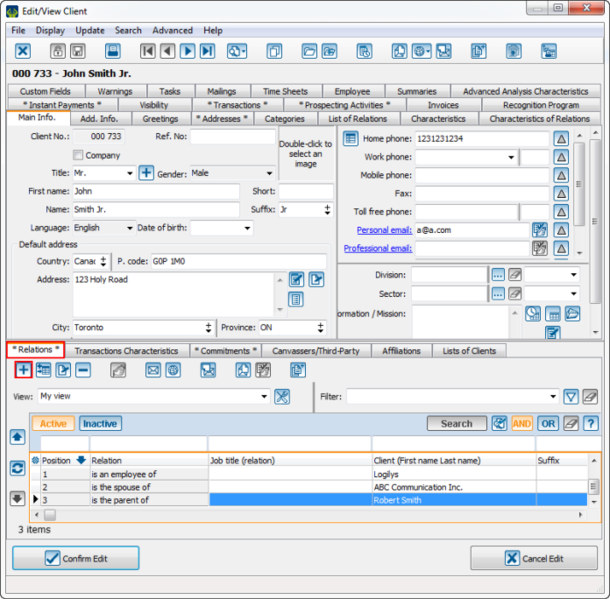Image resolution: width=610 pixels, height=599 pixels.
Task: Open help question-mark icon in search bar
Action: 591,423
